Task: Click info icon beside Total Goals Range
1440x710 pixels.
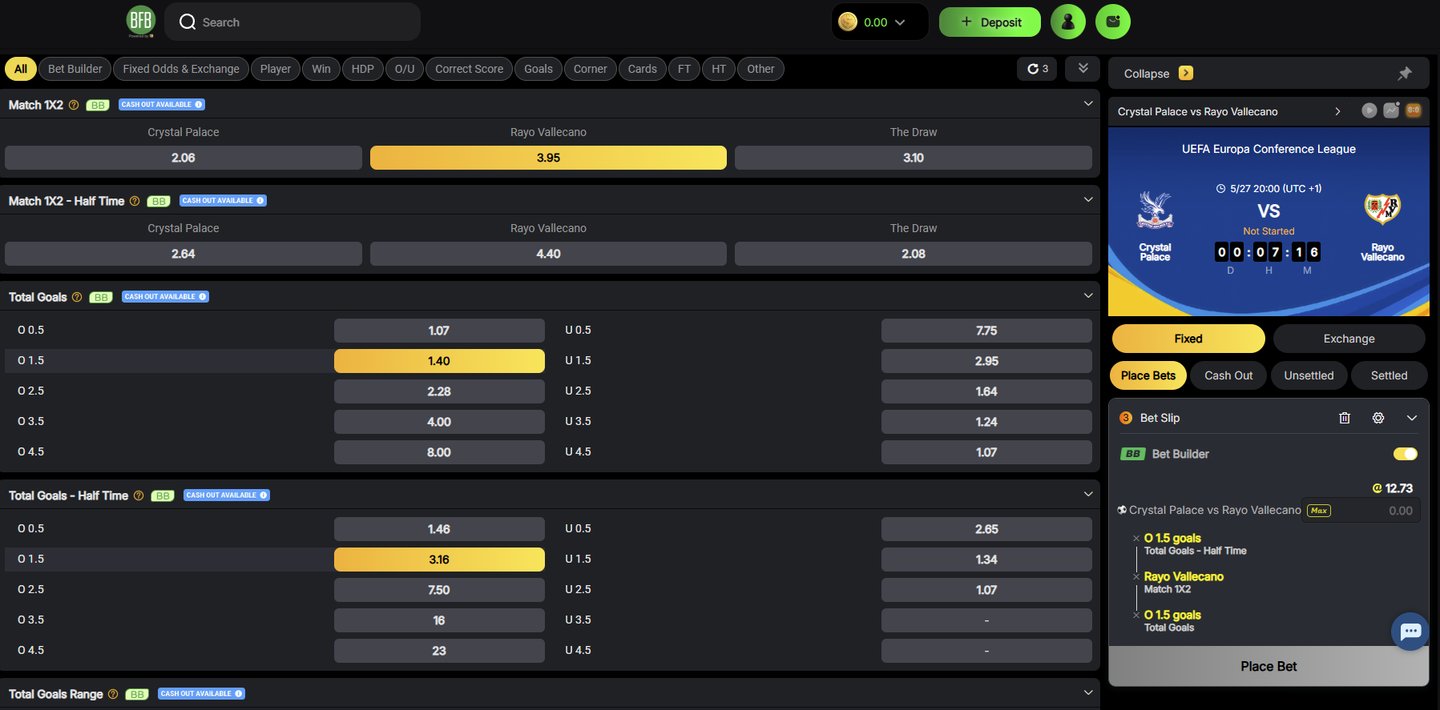Action: 113,694
